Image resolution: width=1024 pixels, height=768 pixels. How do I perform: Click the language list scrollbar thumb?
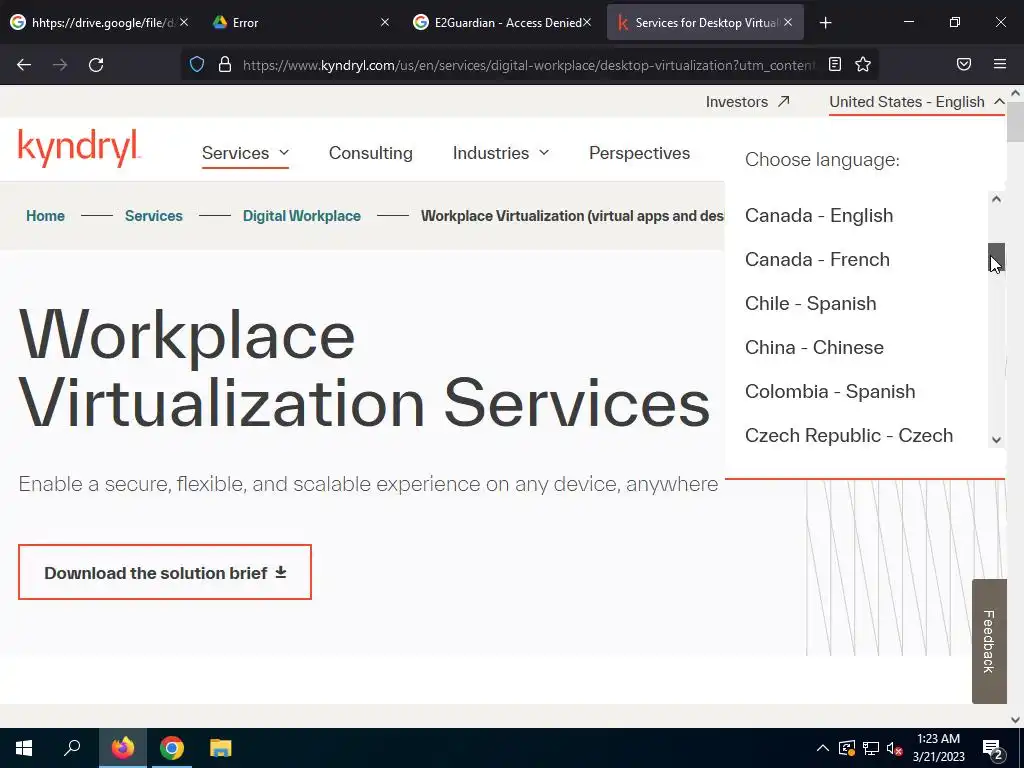click(x=996, y=257)
